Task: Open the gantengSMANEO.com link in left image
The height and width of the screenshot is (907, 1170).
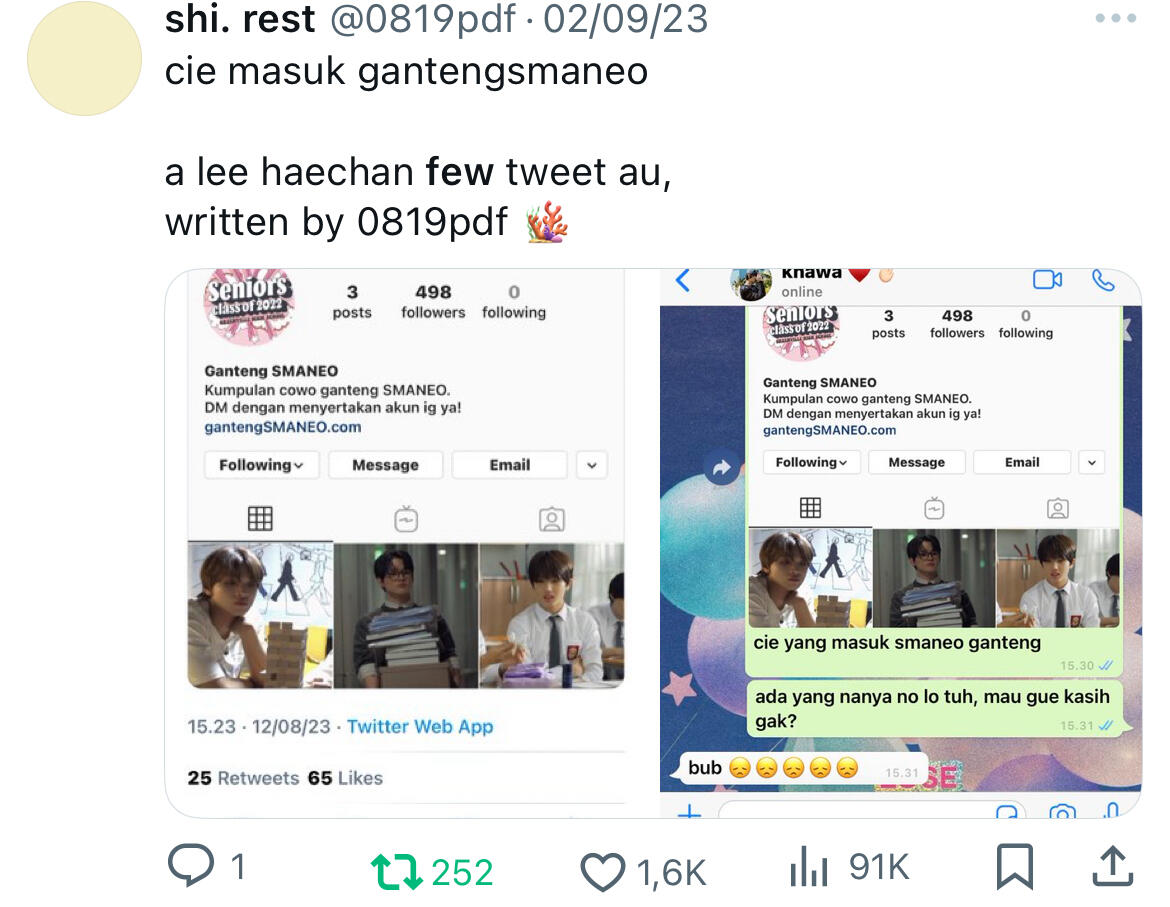Action: click(283, 427)
